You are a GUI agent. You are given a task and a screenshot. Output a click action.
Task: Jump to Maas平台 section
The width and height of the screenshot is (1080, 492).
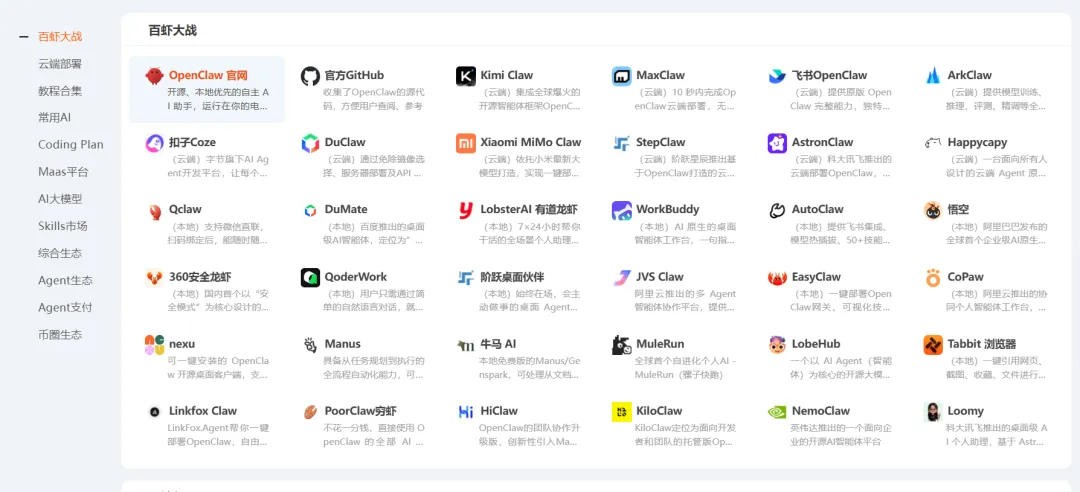63,172
